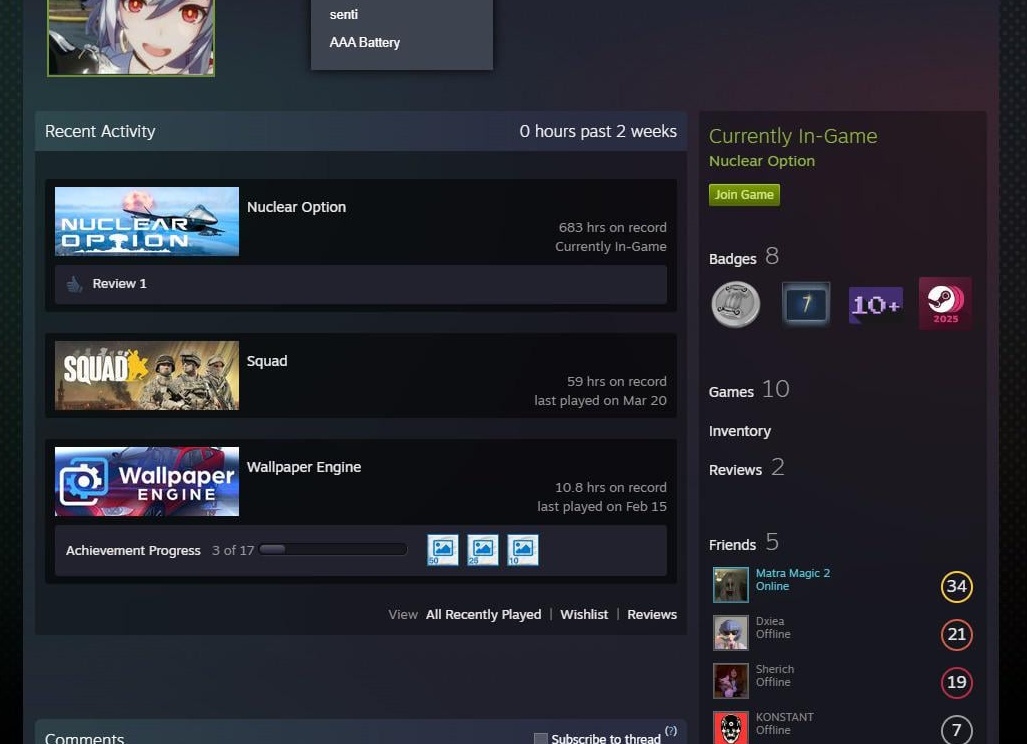
Task: Open the Games 10 link
Action: tap(749, 390)
